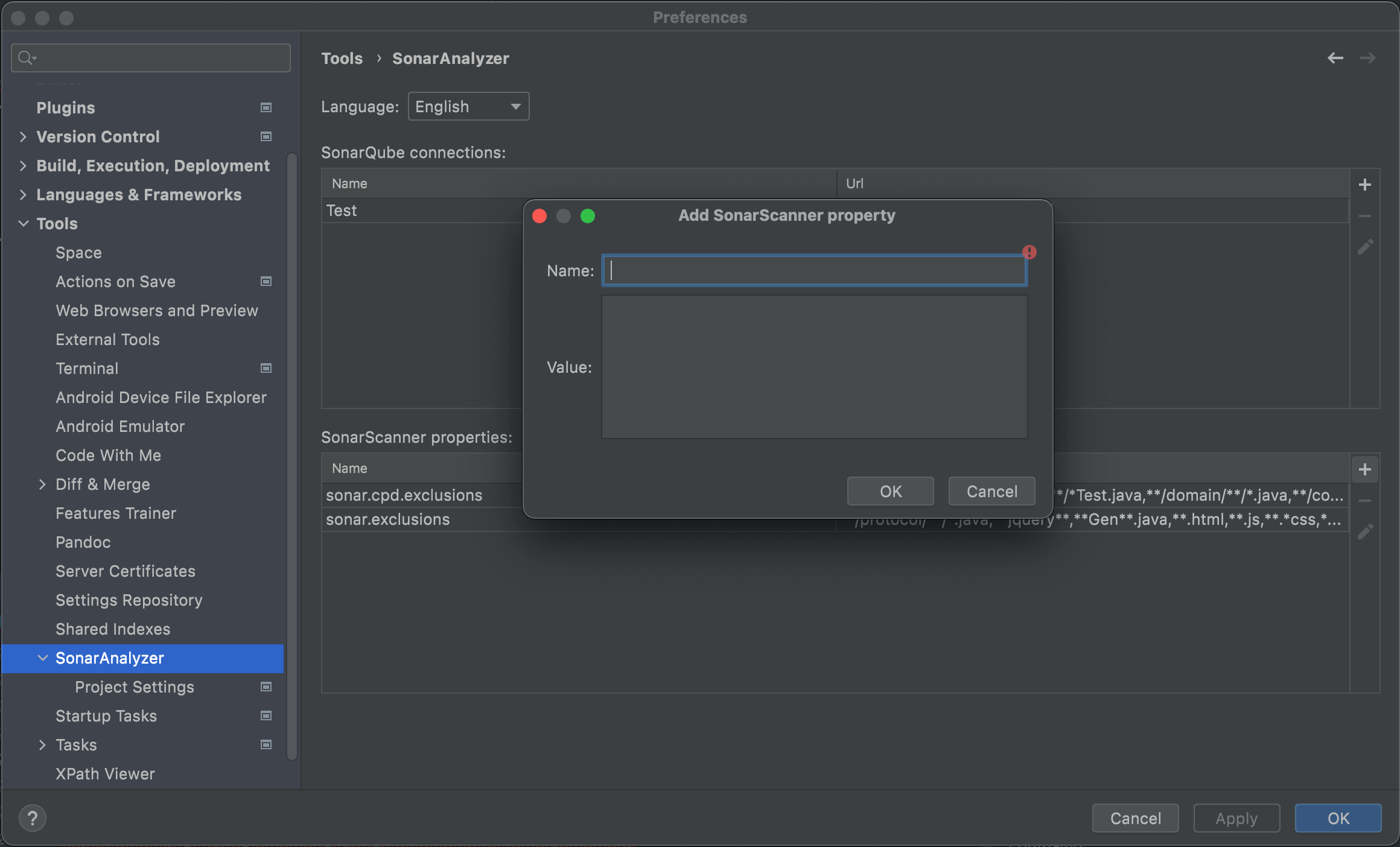Click project-level icon next to Terminal

pos(266,368)
